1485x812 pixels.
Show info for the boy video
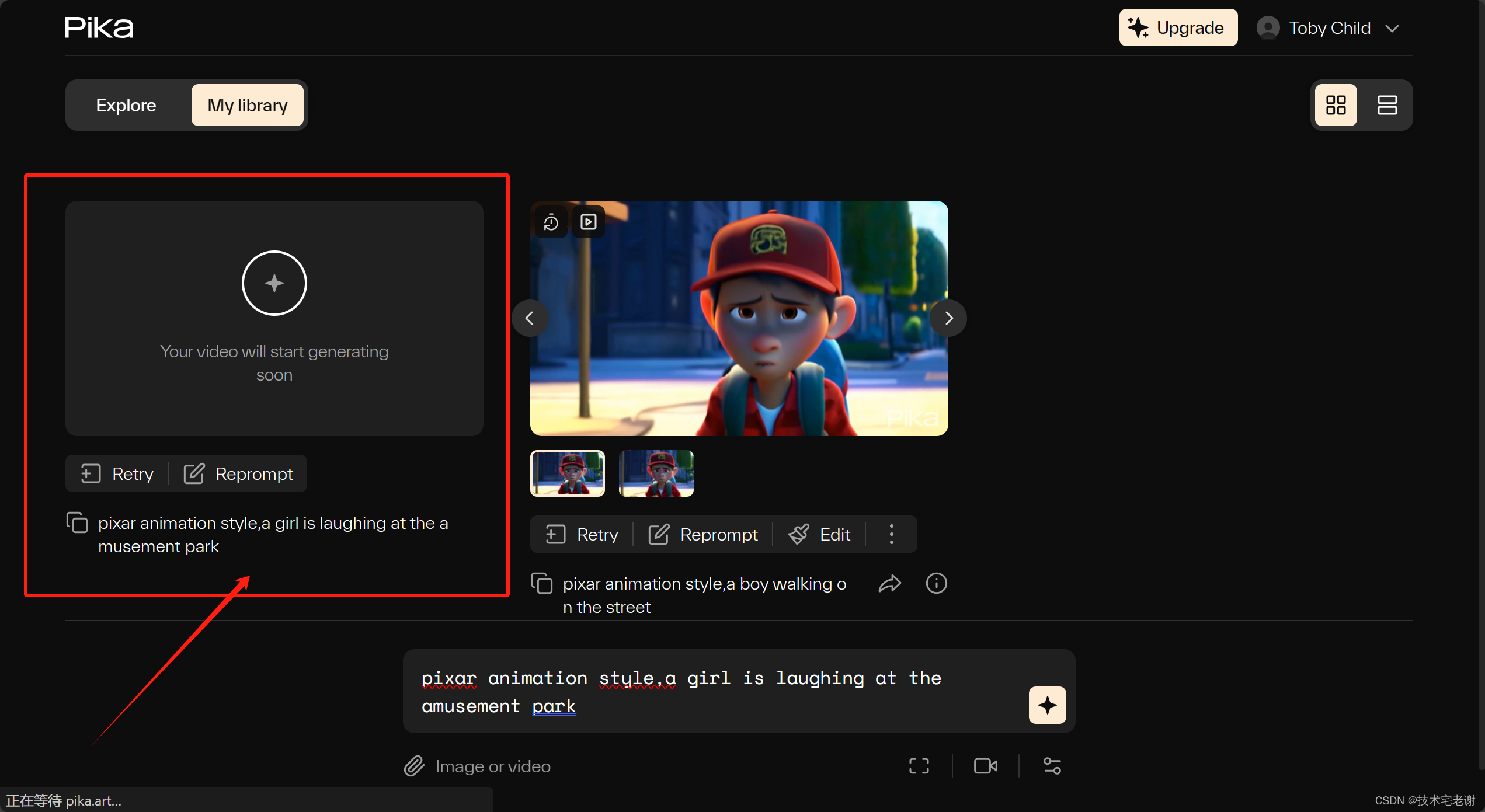coord(936,584)
